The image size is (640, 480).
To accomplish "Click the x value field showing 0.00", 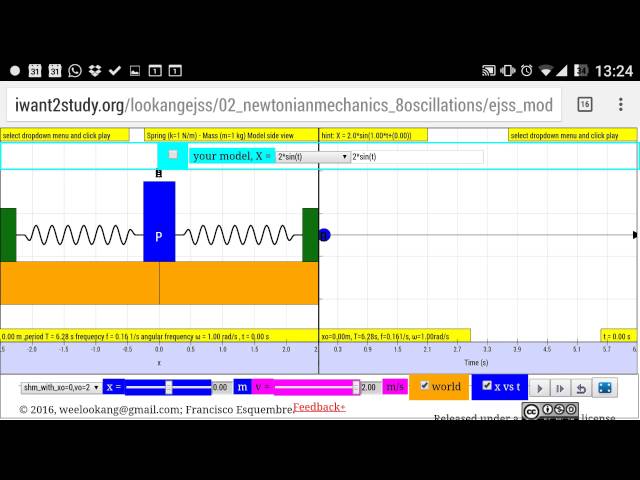I will tap(220, 387).
